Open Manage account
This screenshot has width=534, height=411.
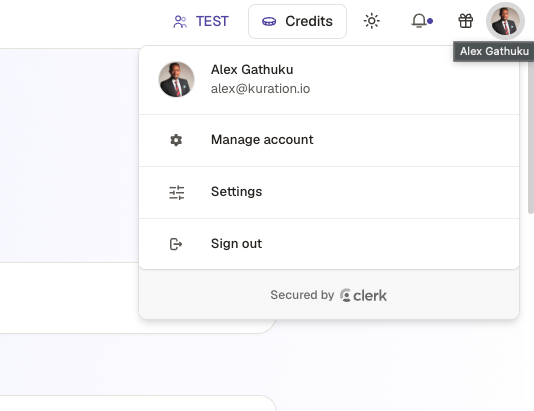coord(329,140)
